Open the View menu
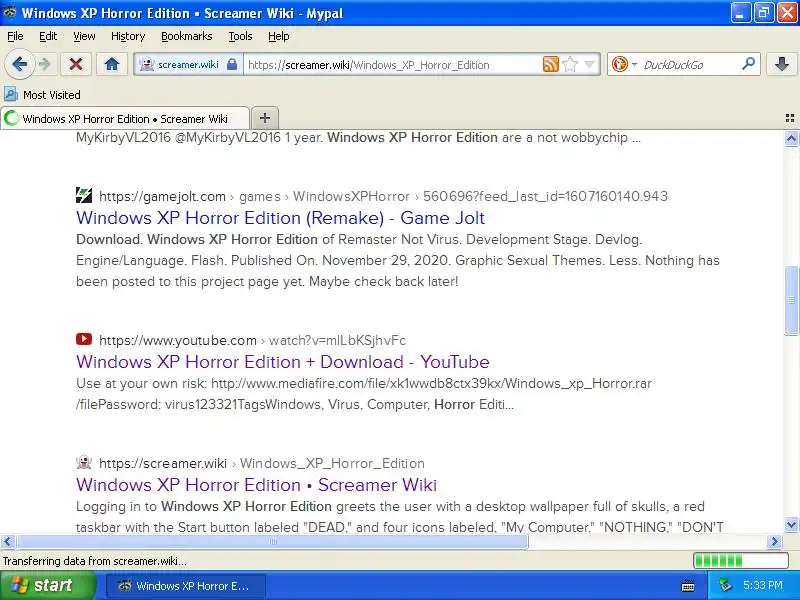This screenshot has width=800, height=600. (x=84, y=36)
